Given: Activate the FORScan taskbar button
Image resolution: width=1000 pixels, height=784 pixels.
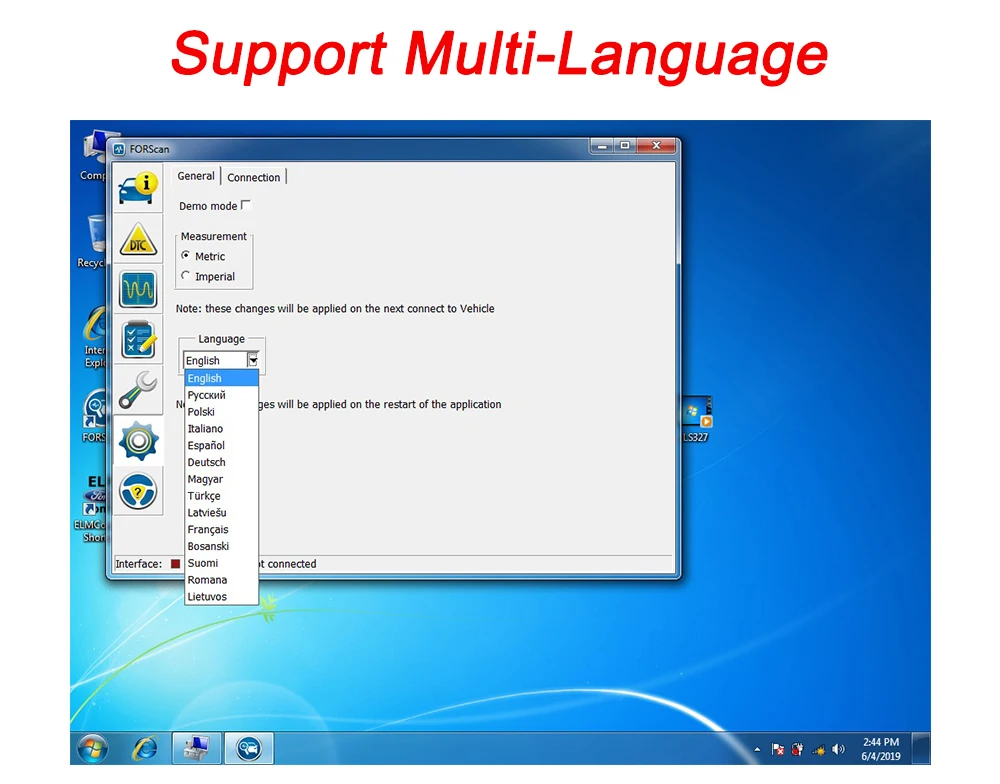Looking at the screenshot, I should click(x=249, y=748).
